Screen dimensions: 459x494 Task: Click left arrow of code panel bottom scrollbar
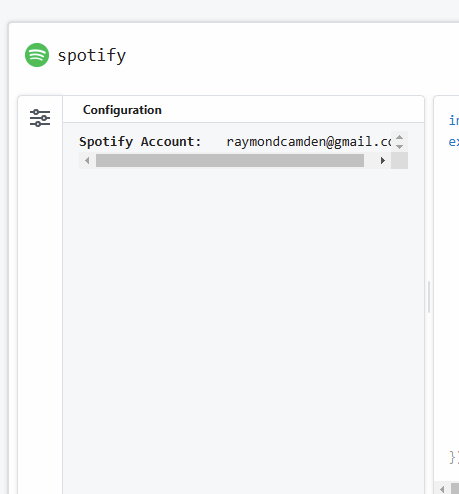click(x=442, y=489)
